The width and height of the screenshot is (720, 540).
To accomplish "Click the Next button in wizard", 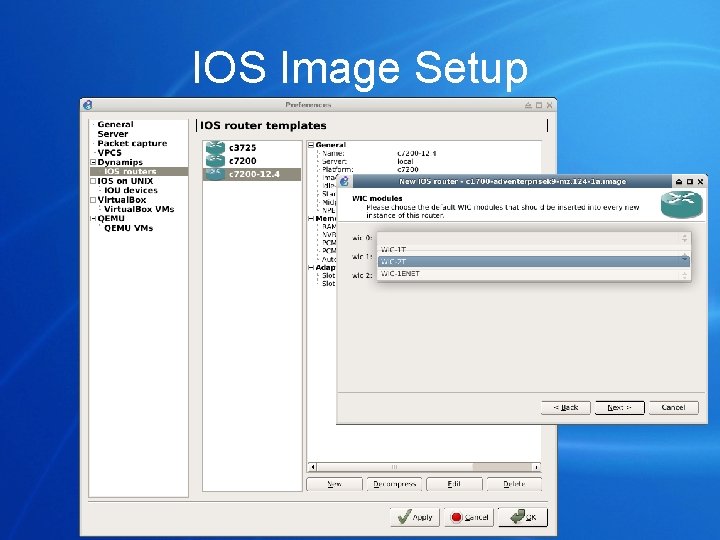I will [x=619, y=407].
